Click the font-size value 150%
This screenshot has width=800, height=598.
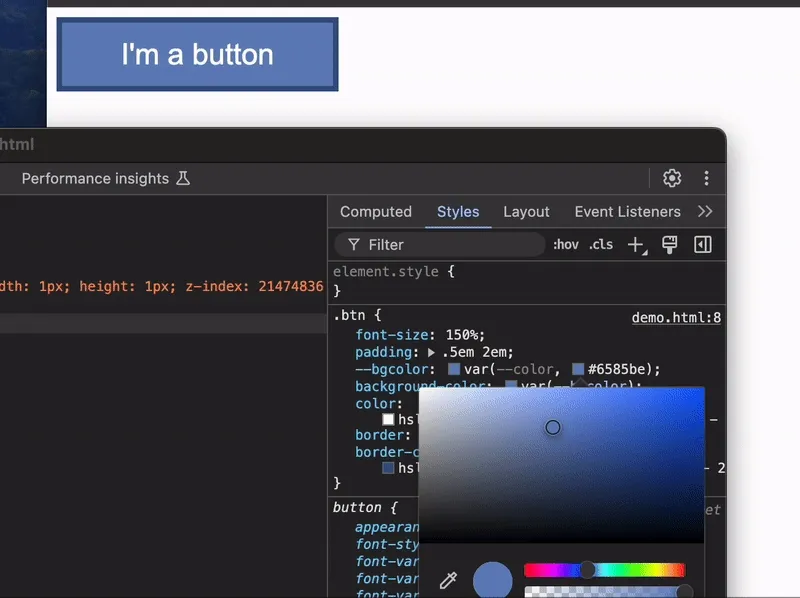(x=462, y=335)
